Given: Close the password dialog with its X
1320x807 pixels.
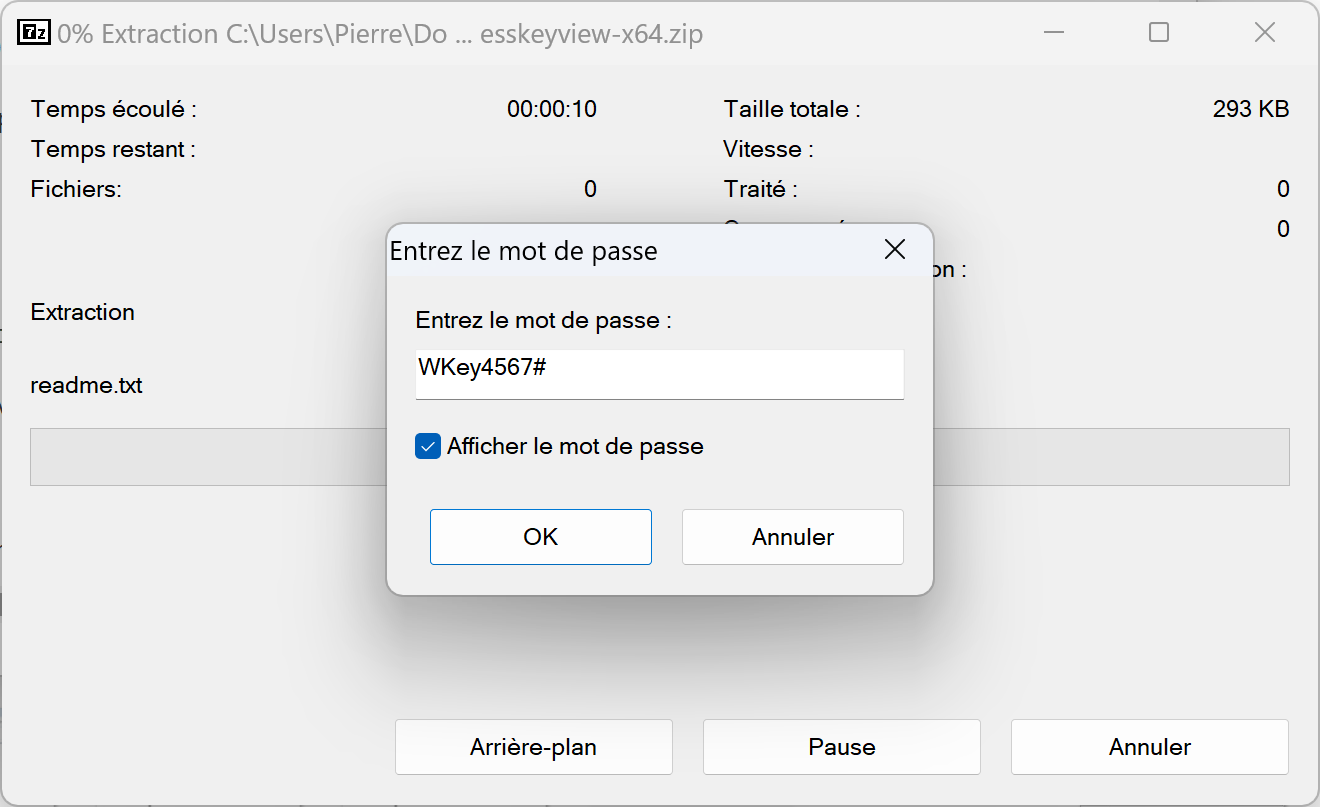Looking at the screenshot, I should click(895, 250).
